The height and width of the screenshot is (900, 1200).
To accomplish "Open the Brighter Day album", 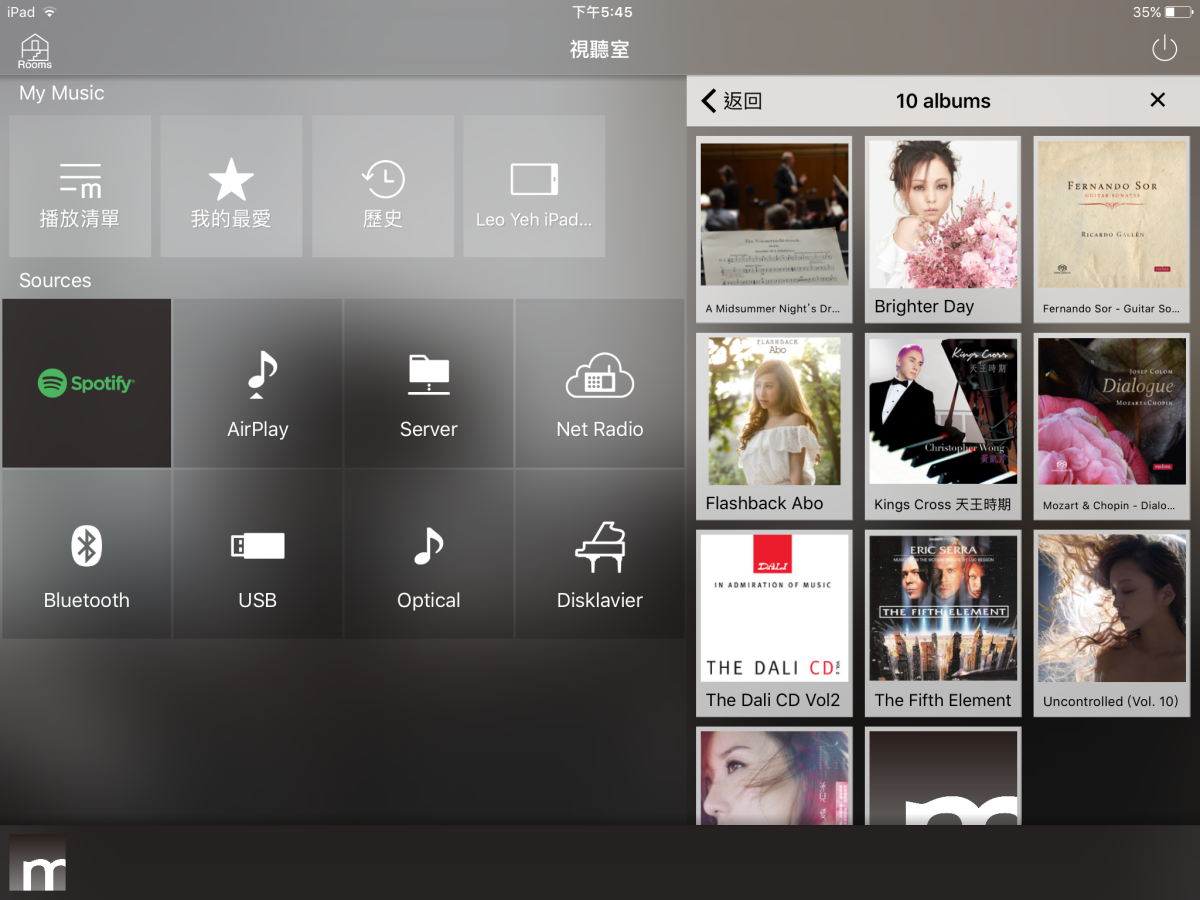I will pyautogui.click(x=943, y=229).
